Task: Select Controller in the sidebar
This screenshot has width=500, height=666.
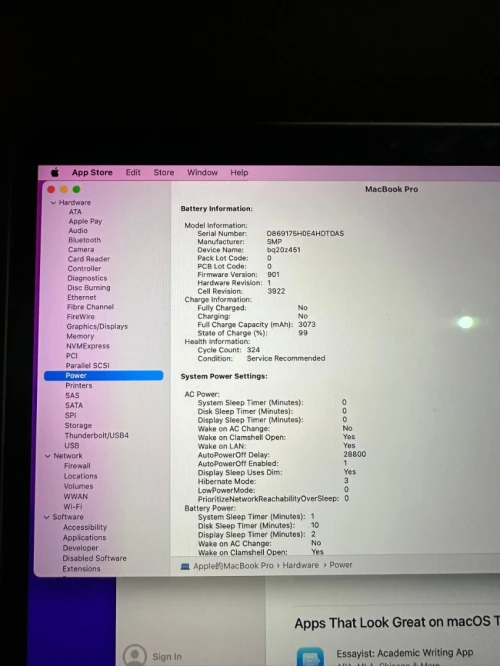Action: pyautogui.click(x=84, y=268)
